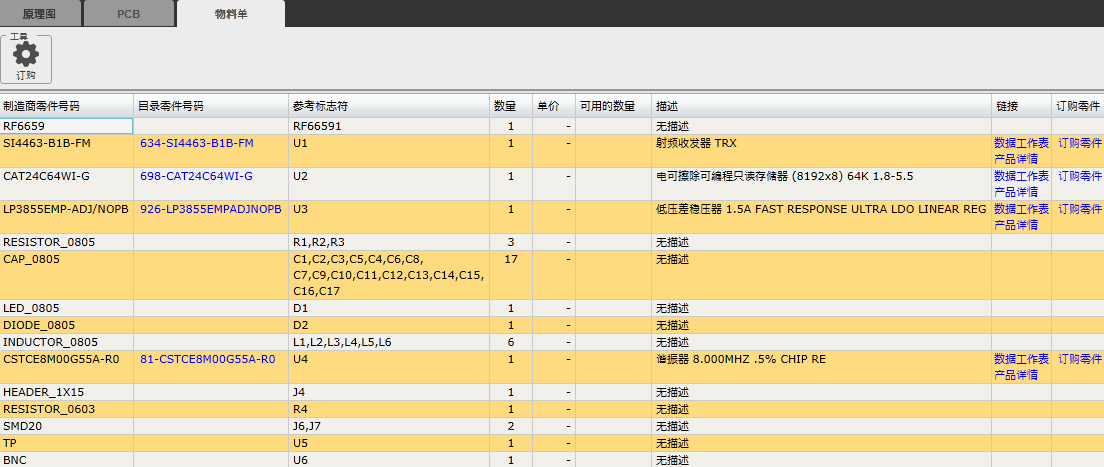The height and width of the screenshot is (467, 1104).
Task: Select the CSTCE8M00G55A-R0 part cell
Action: click(x=66, y=367)
